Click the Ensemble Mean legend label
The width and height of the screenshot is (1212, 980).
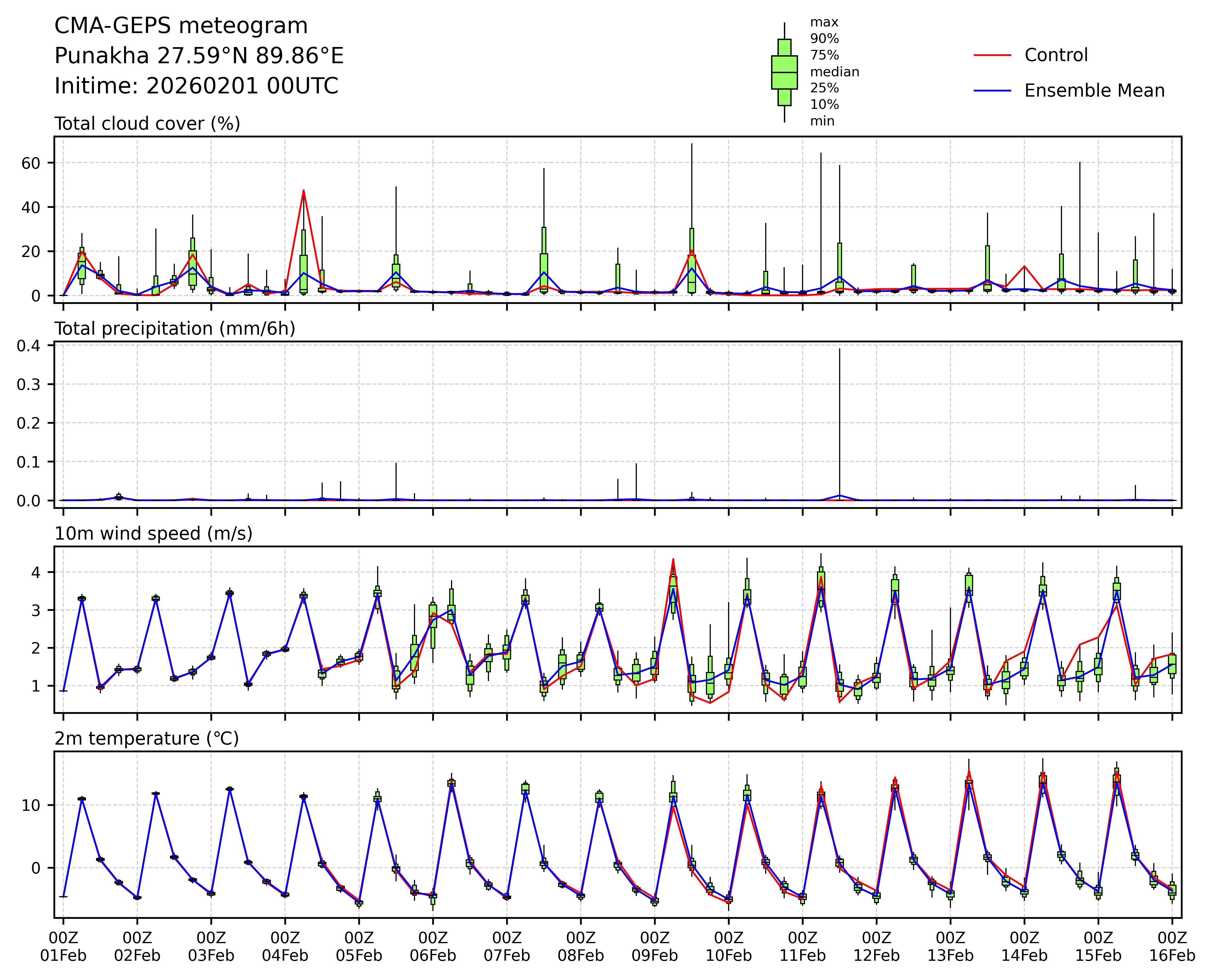[x=1094, y=90]
